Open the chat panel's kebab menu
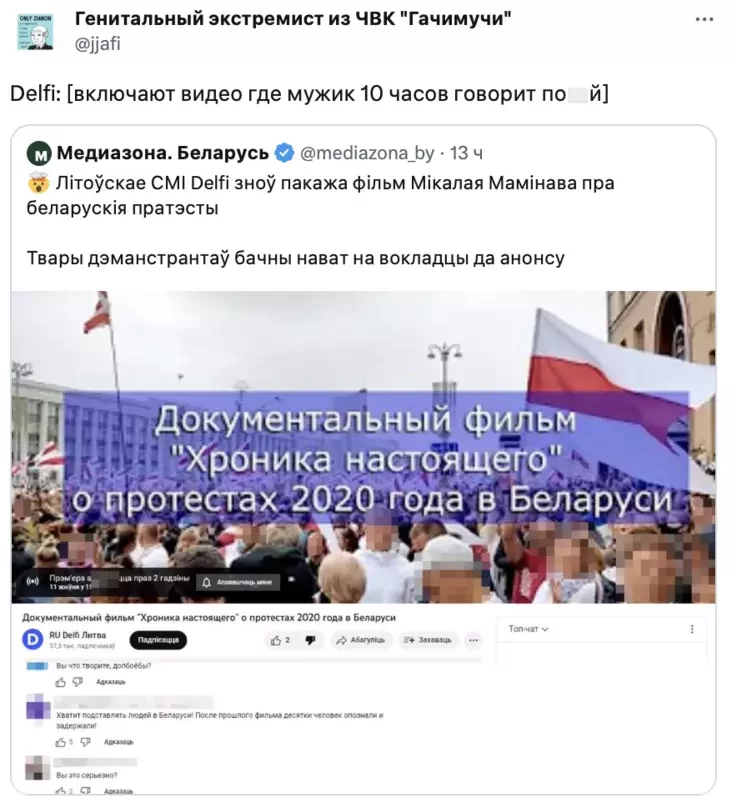 point(692,629)
